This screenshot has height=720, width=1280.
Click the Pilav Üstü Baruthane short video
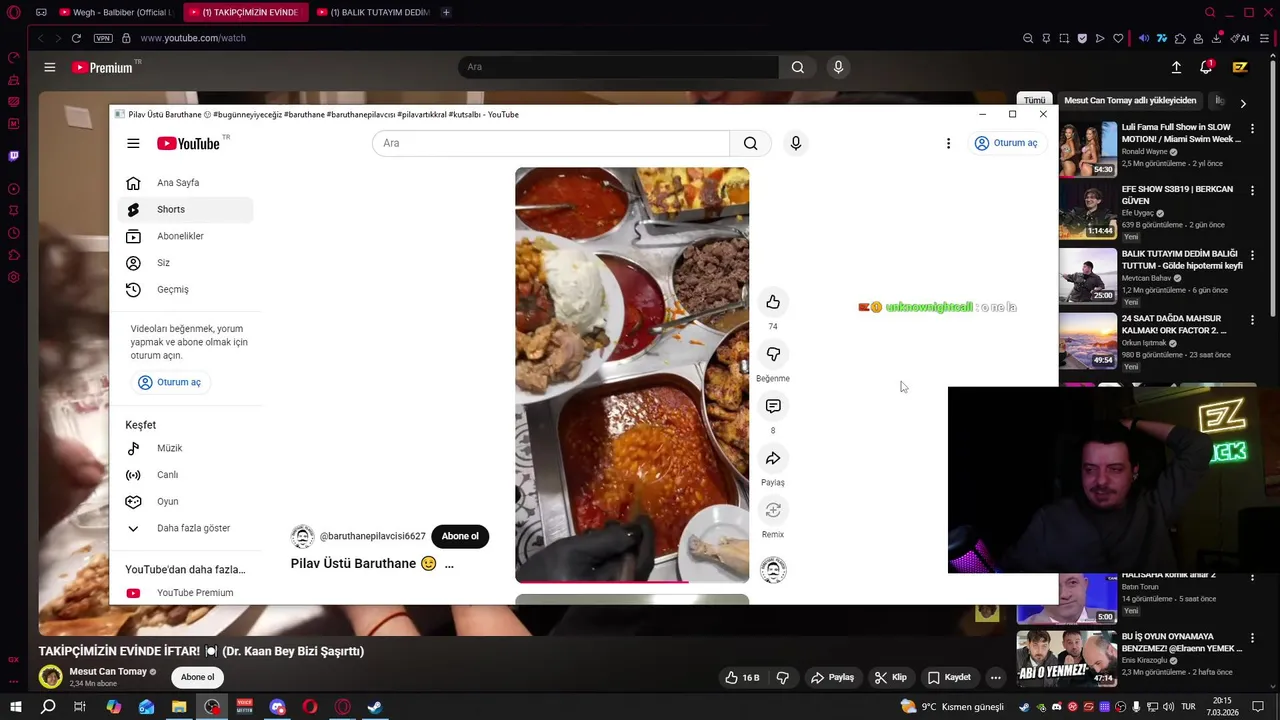coord(632,375)
